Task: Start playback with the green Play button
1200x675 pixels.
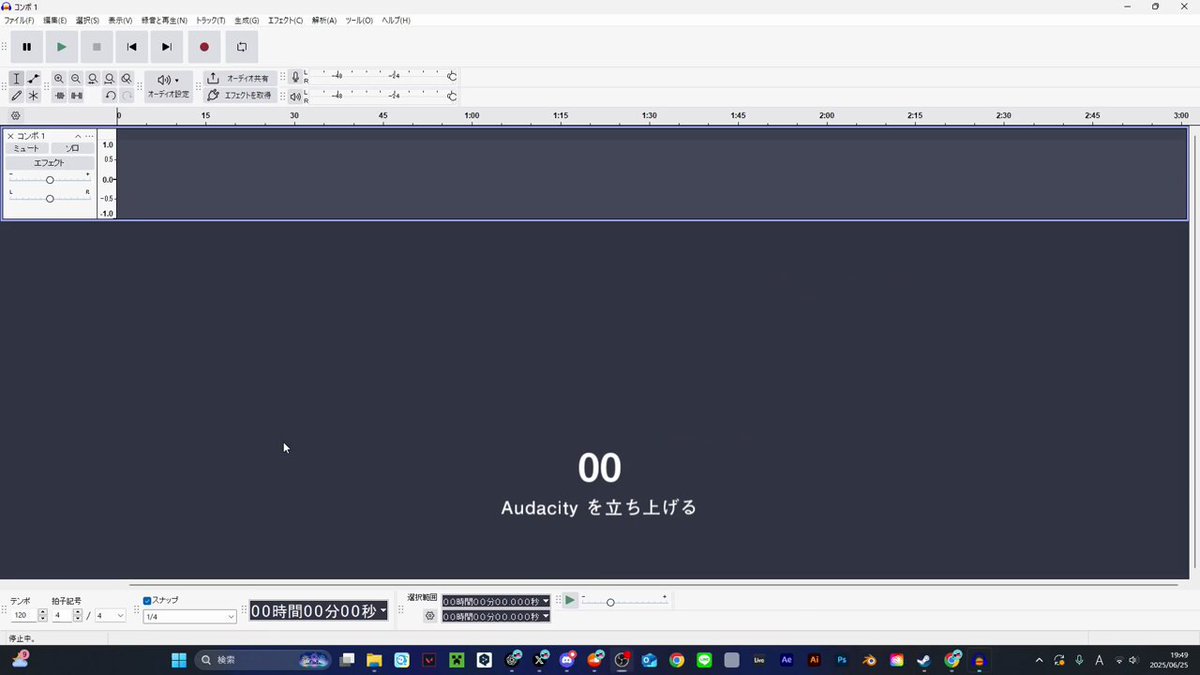Action: pos(62,47)
